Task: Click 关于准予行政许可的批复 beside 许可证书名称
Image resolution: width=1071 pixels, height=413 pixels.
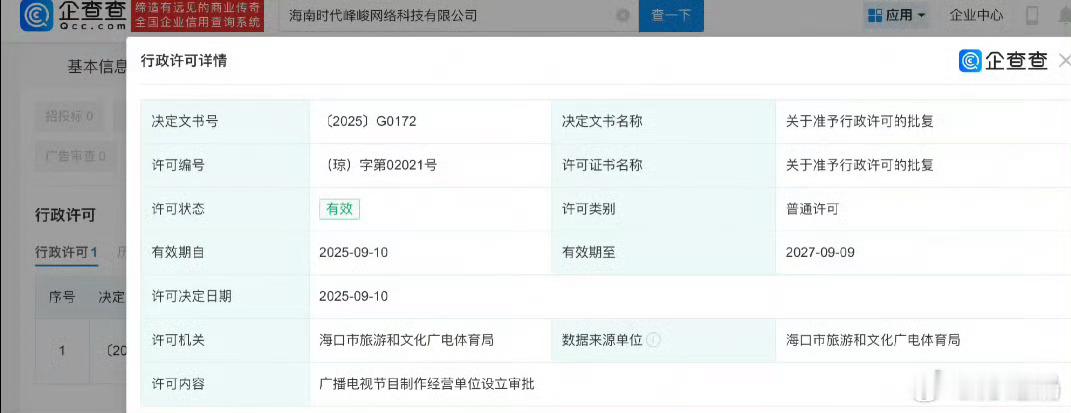Action: coord(860,165)
